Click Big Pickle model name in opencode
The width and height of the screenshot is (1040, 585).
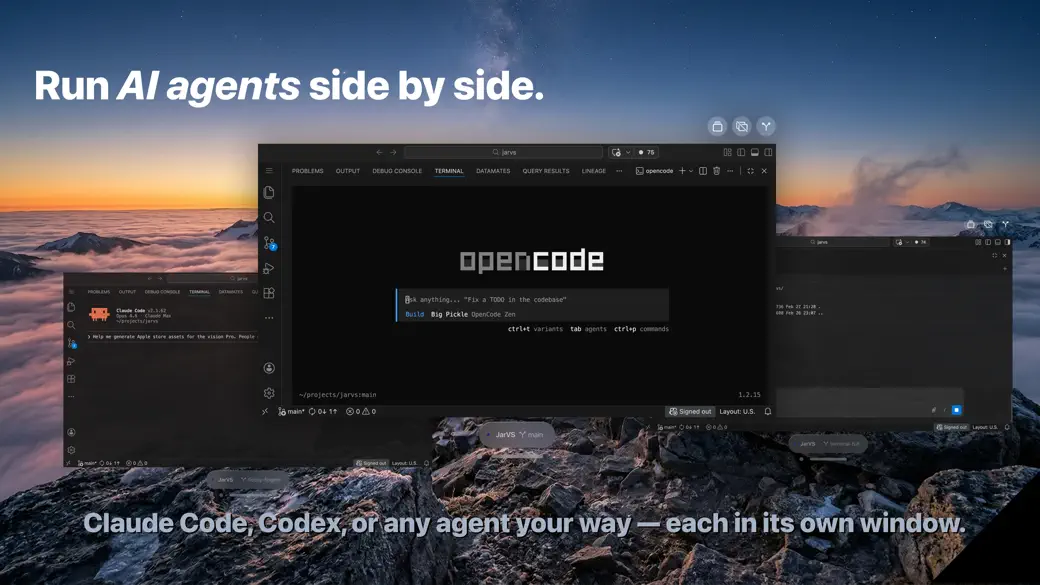tap(449, 314)
